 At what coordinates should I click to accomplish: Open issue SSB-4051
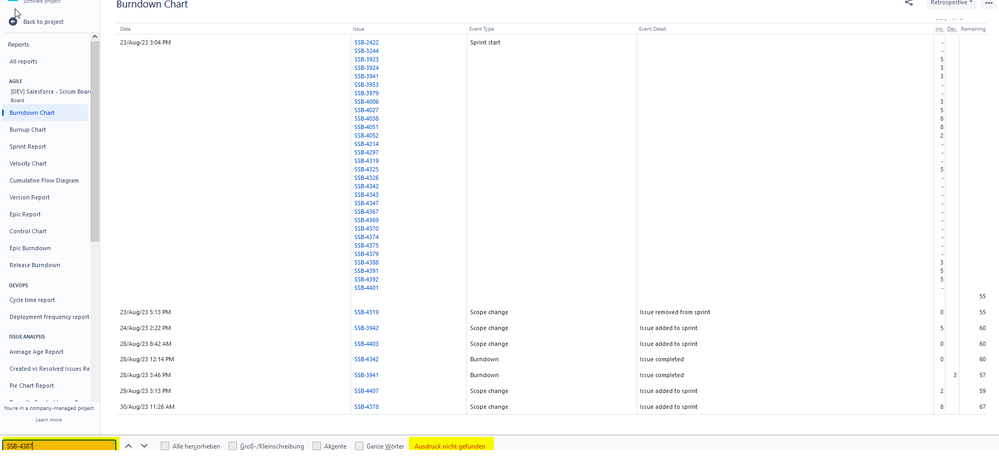click(x=366, y=127)
